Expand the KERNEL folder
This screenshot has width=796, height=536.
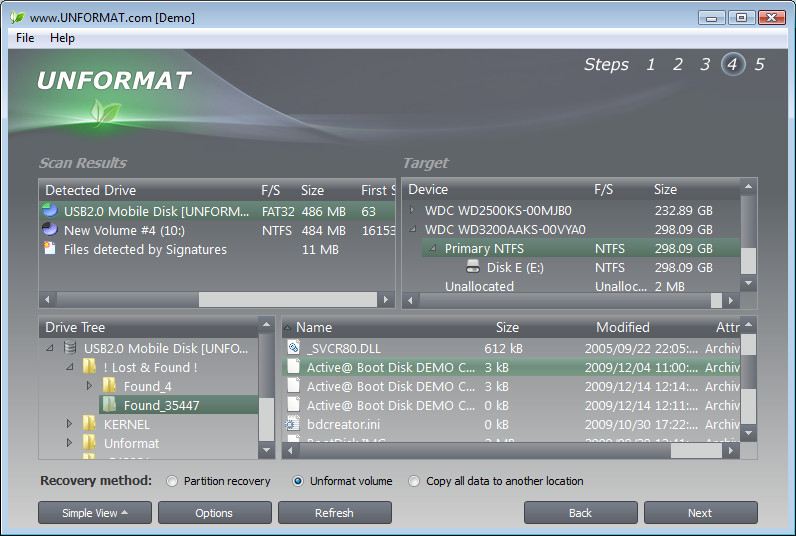(x=70, y=423)
